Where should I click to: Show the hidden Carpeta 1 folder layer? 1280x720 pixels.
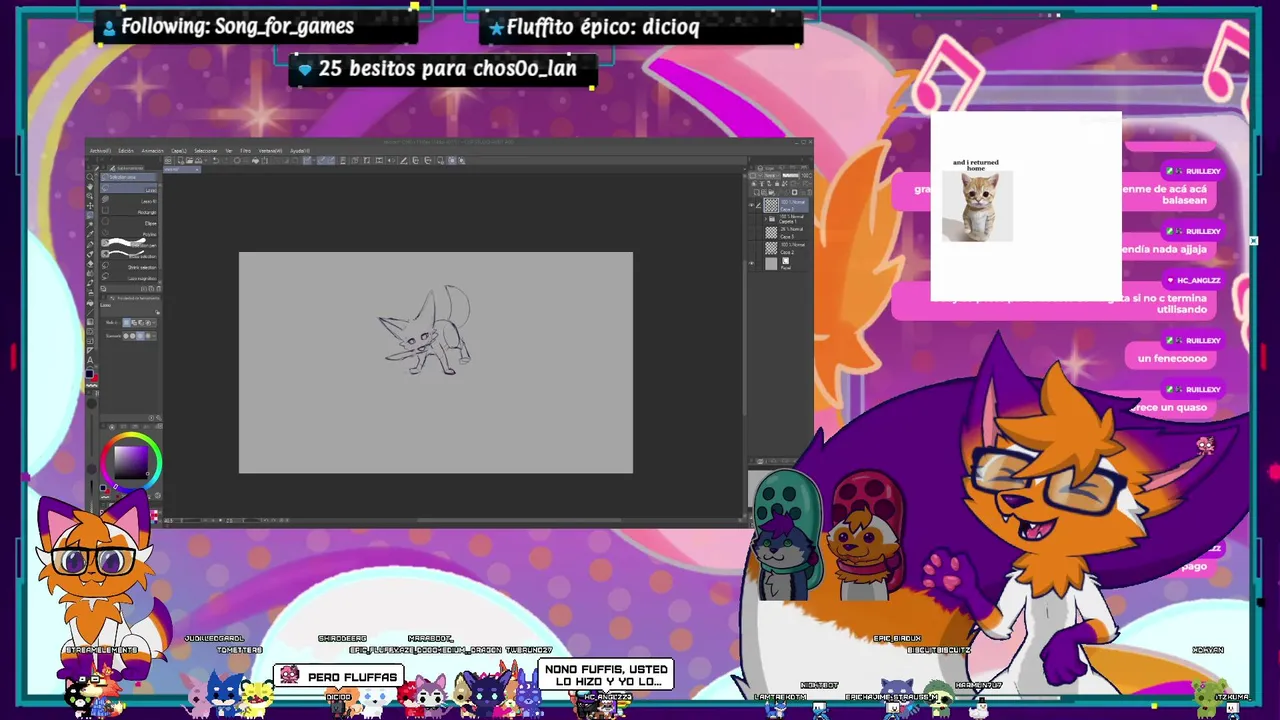[751, 218]
